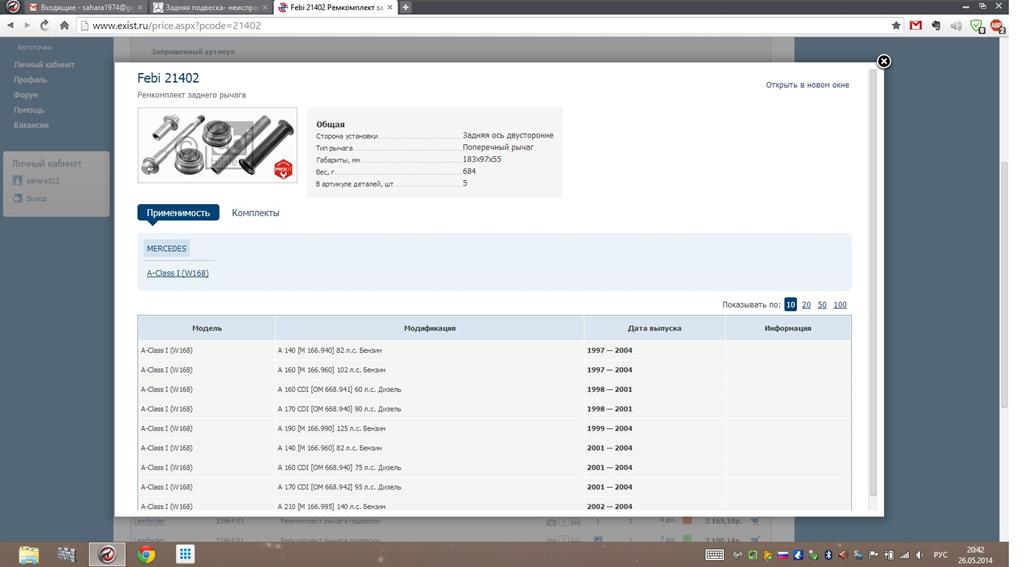Select the Применимость tab
This screenshot has height=567, width=1024.
[178, 213]
